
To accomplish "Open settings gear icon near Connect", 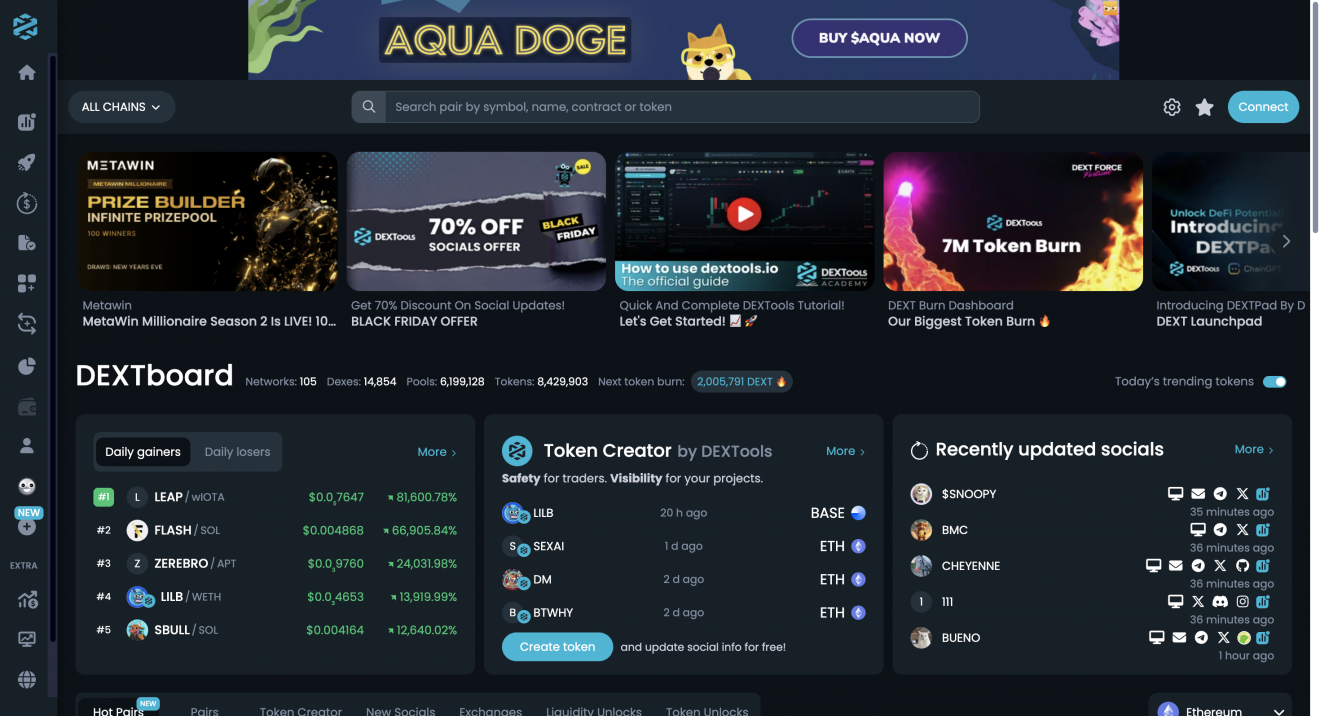I will tap(1172, 107).
